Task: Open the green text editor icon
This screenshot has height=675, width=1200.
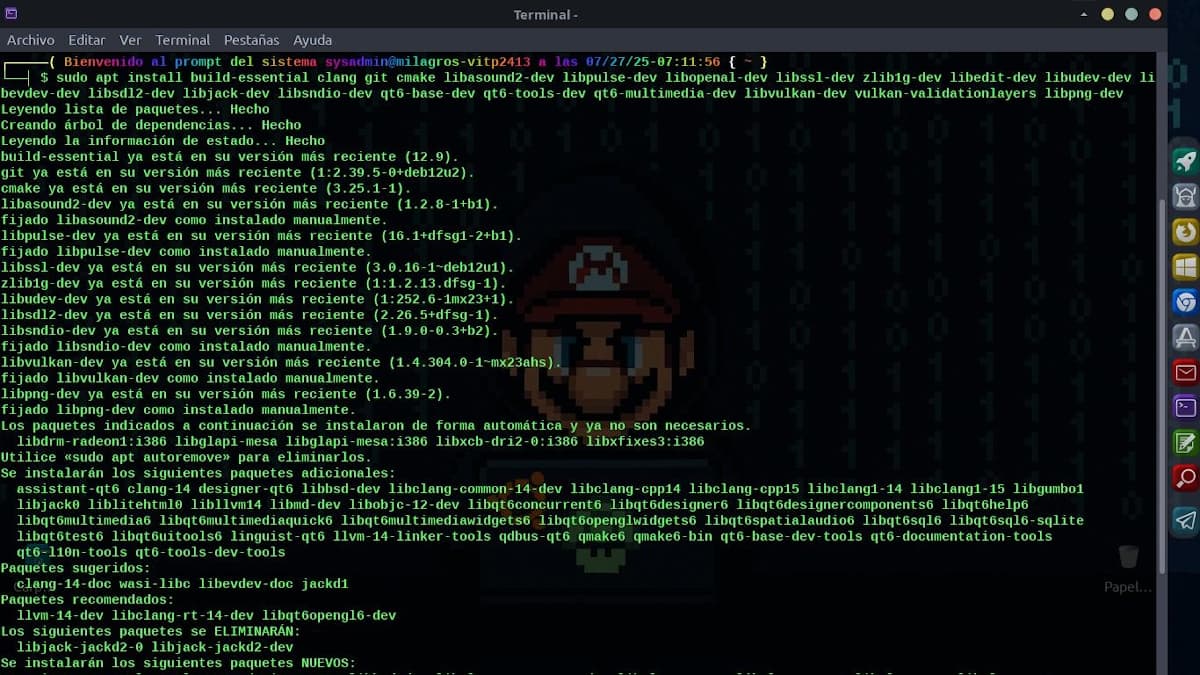Action: coord(1185,443)
